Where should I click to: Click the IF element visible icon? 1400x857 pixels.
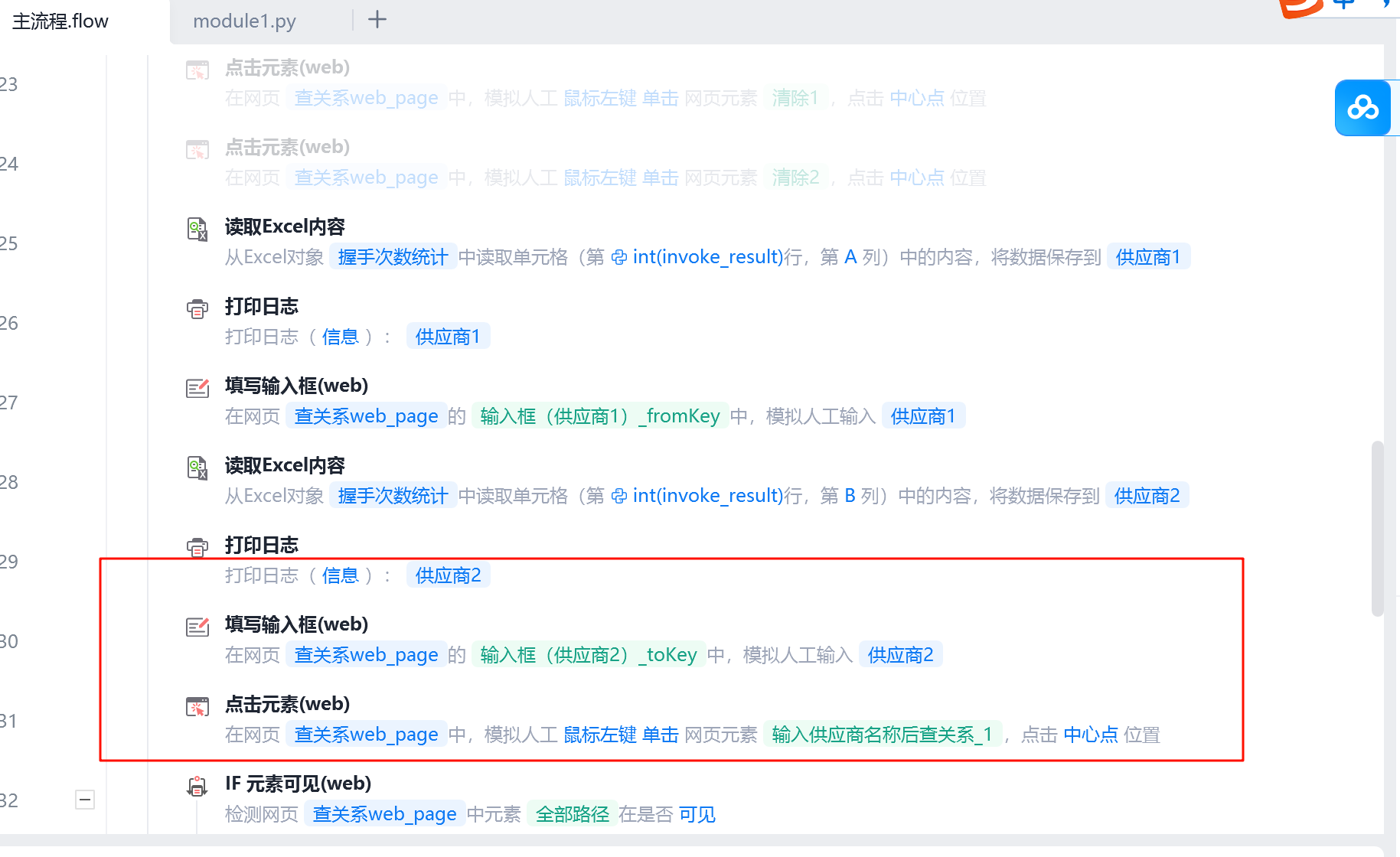197,786
